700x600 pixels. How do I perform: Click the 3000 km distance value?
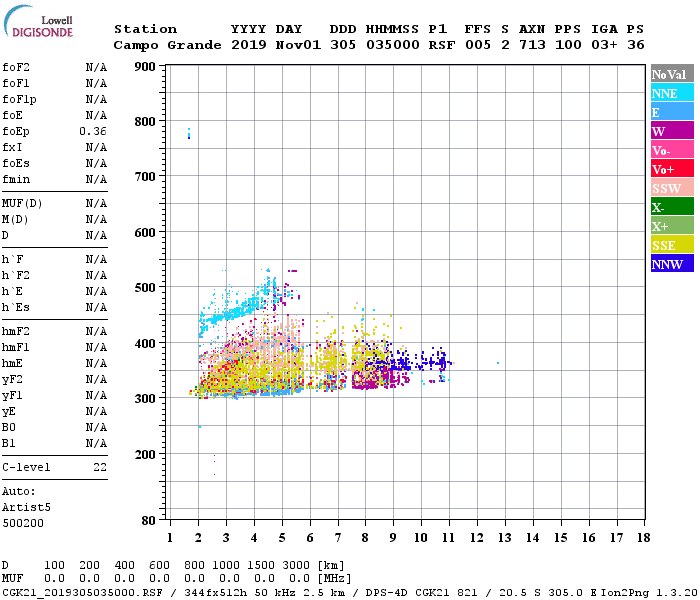click(296, 566)
